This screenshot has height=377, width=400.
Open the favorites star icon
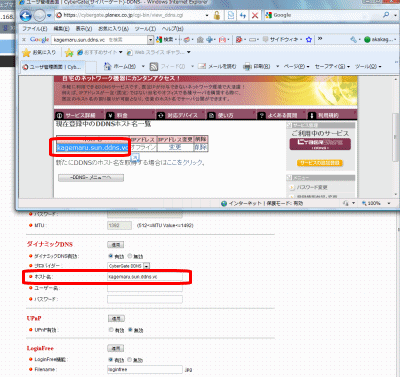point(26,52)
